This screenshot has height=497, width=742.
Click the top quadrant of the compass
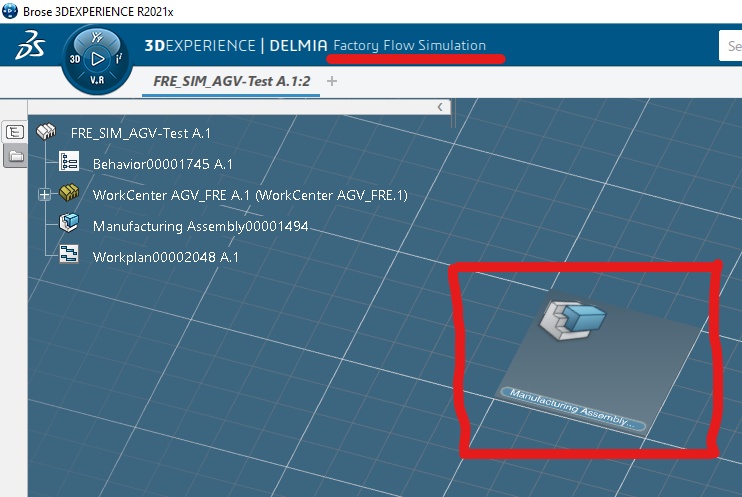coord(97,37)
